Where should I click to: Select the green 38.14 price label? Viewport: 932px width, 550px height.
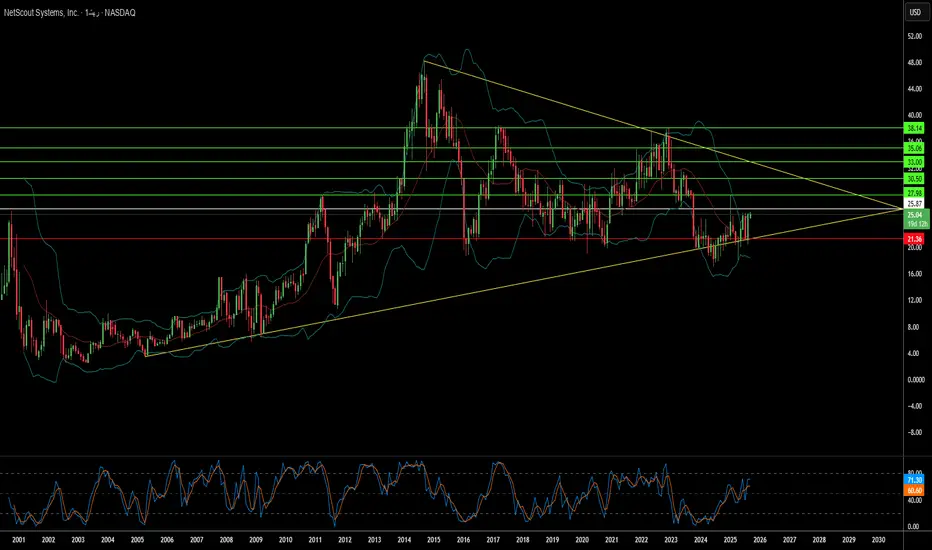tap(914, 128)
